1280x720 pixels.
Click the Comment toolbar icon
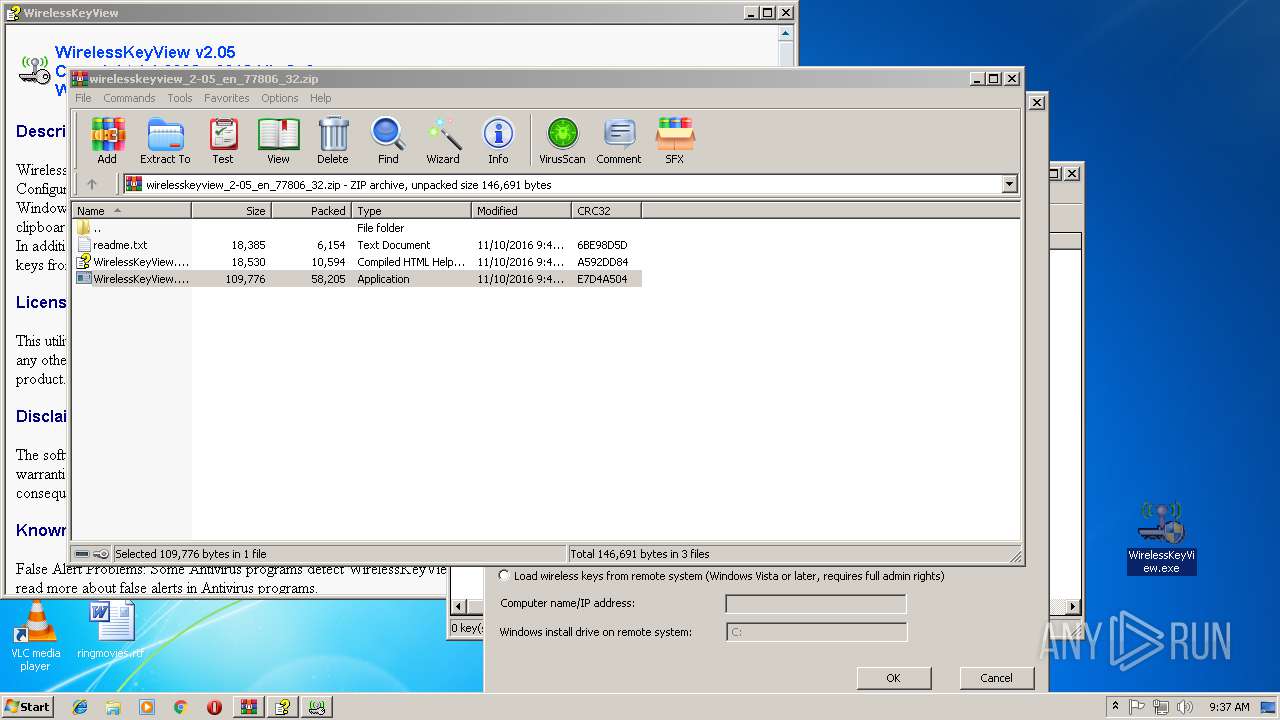[619, 140]
